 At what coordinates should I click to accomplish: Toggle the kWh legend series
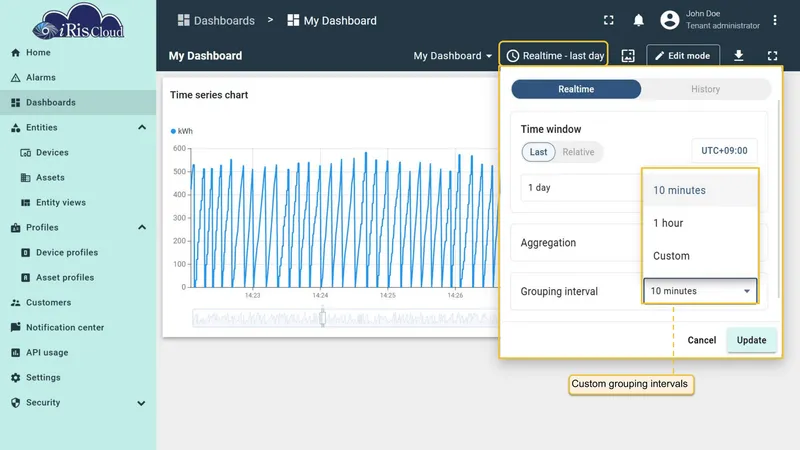pyautogui.click(x=182, y=131)
